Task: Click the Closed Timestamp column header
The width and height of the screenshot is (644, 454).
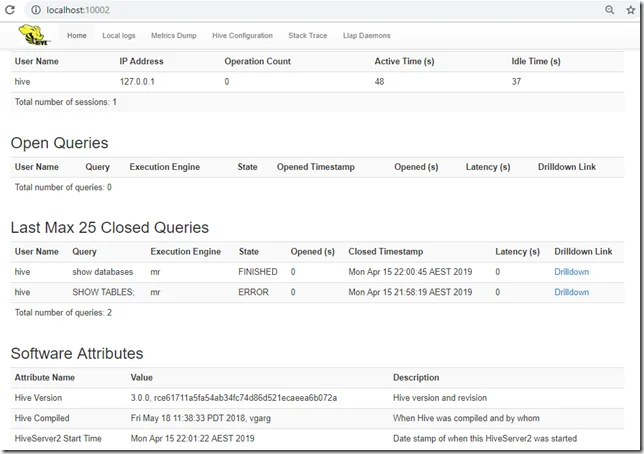Action: click(x=386, y=252)
